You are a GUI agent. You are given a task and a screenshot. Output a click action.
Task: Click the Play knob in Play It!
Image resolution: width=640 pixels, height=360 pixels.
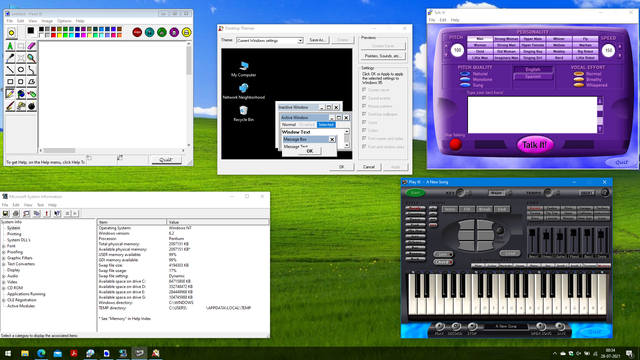click(x=440, y=327)
